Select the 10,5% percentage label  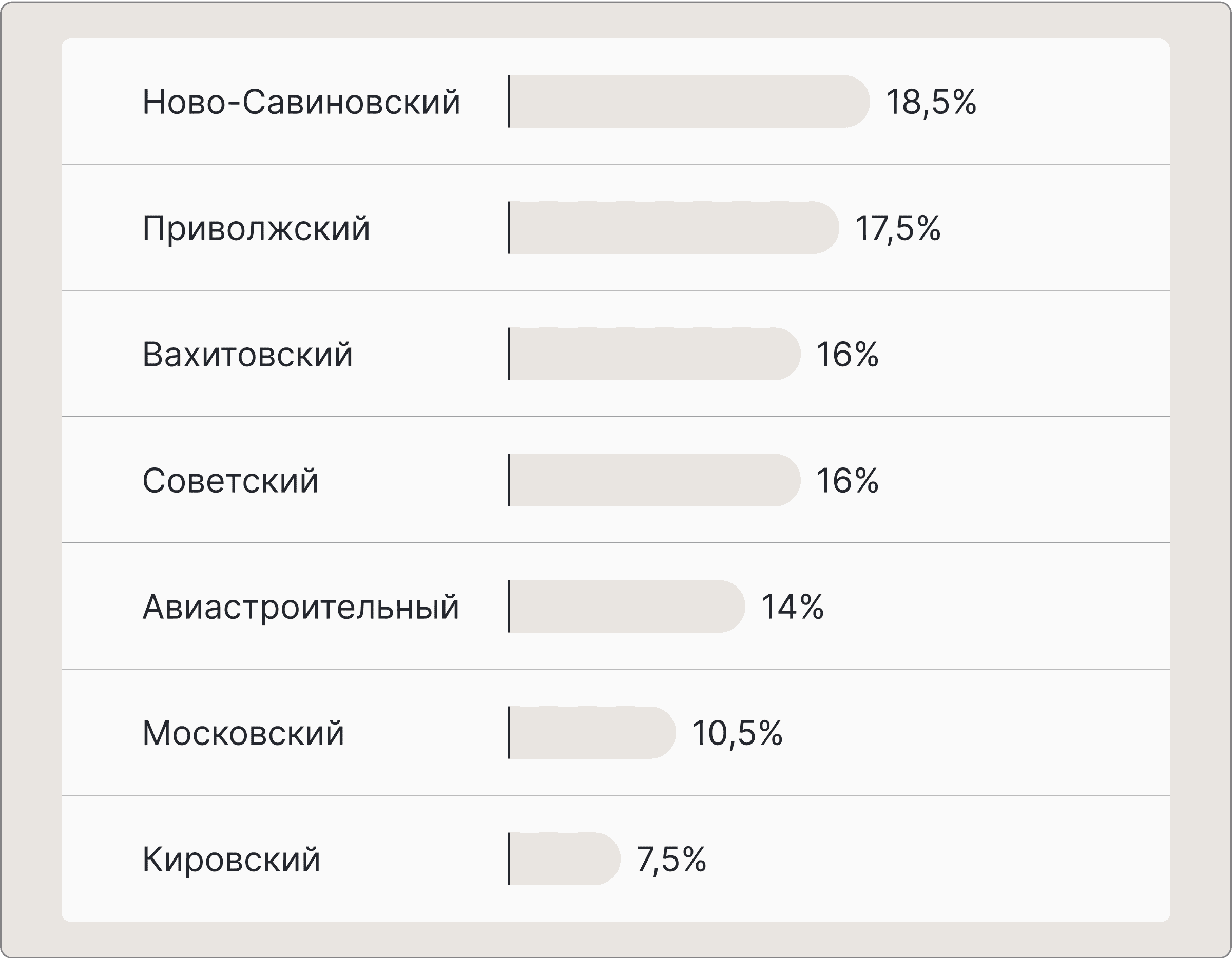(x=737, y=734)
